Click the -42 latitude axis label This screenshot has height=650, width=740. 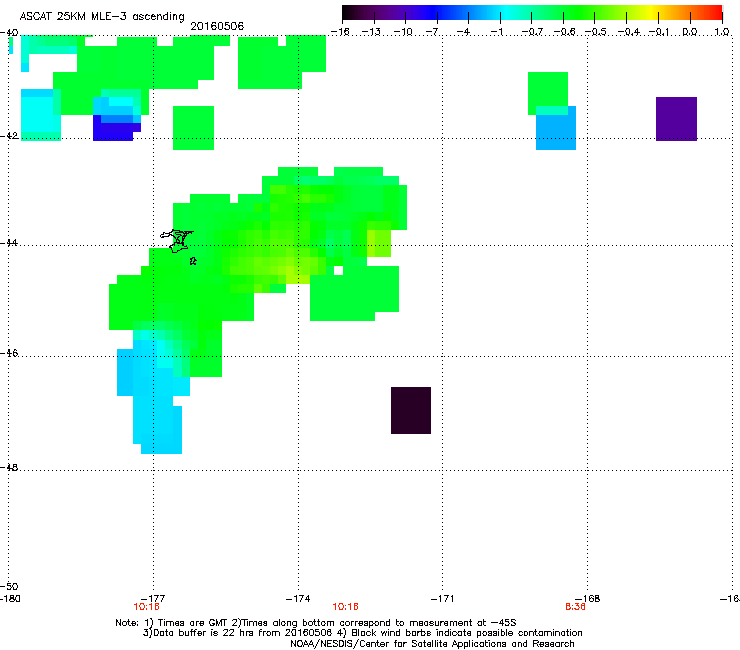click(x=9, y=136)
